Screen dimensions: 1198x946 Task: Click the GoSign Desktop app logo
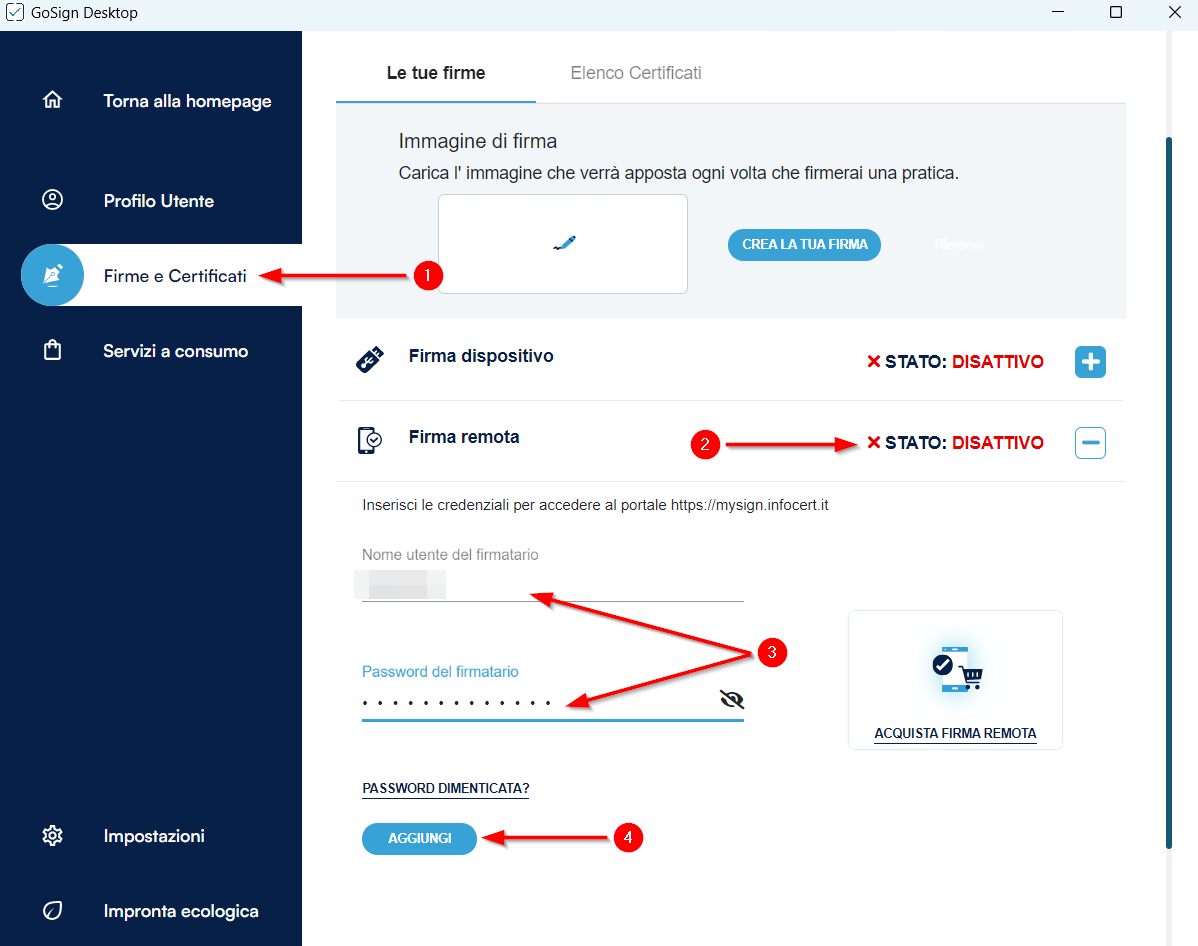coord(14,12)
